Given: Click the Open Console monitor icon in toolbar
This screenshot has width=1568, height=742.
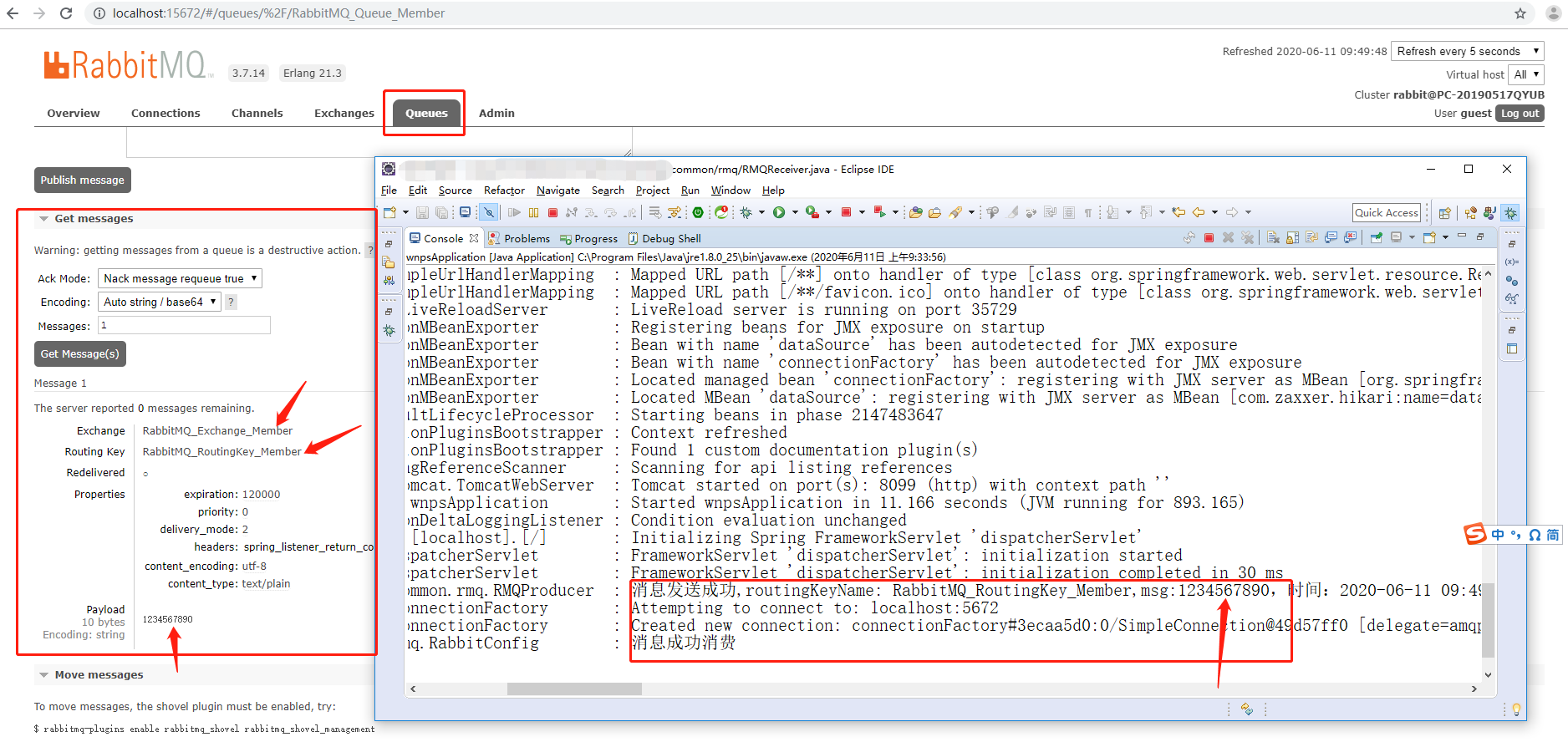Looking at the screenshot, I should point(466,212).
